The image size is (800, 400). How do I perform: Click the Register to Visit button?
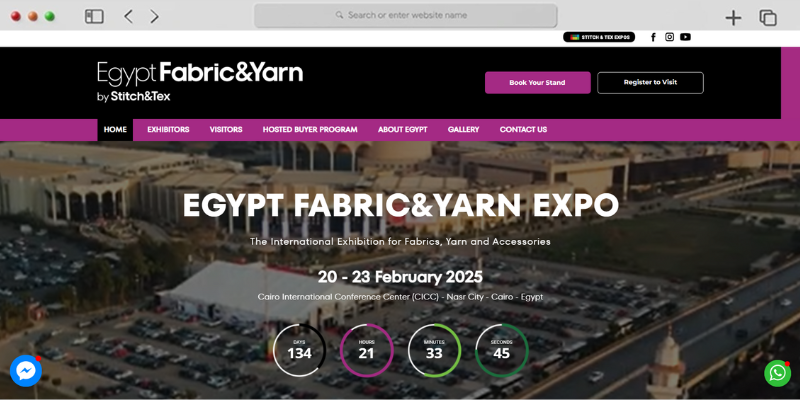[x=650, y=83]
